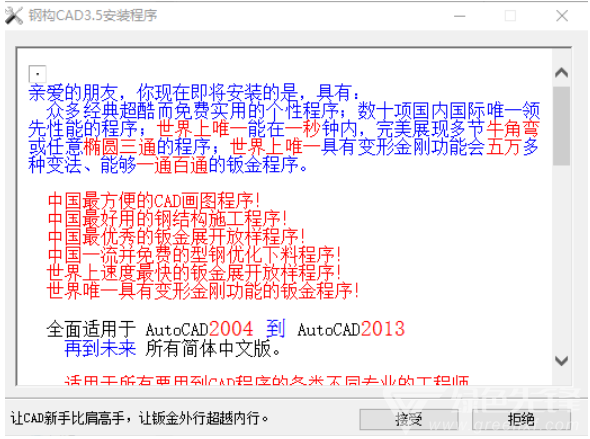This screenshot has width=590, height=439.
Task: Click the AutoCAD2004 text in the agreement
Action: point(199,329)
